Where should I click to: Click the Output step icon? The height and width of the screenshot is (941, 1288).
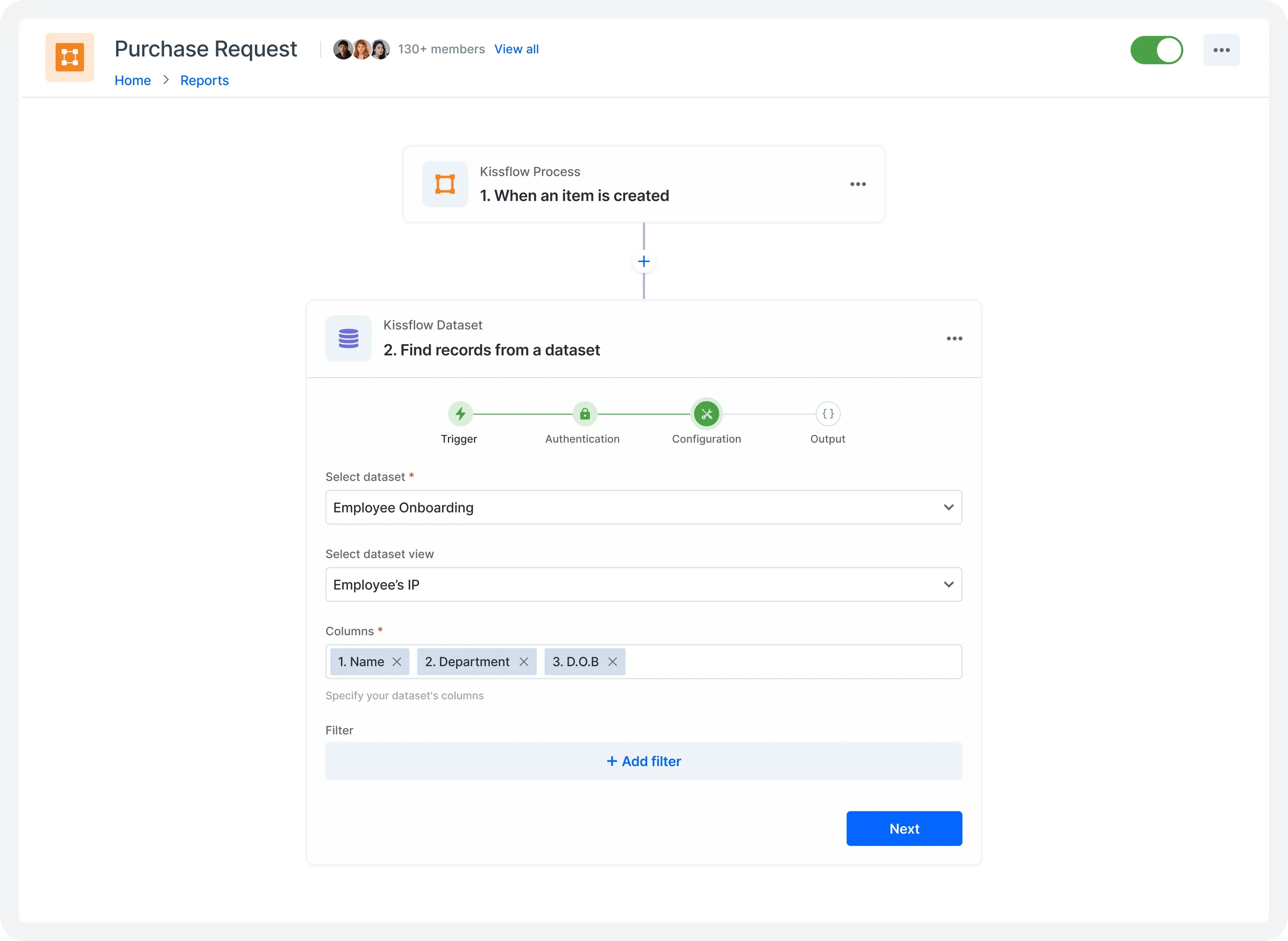tap(828, 413)
